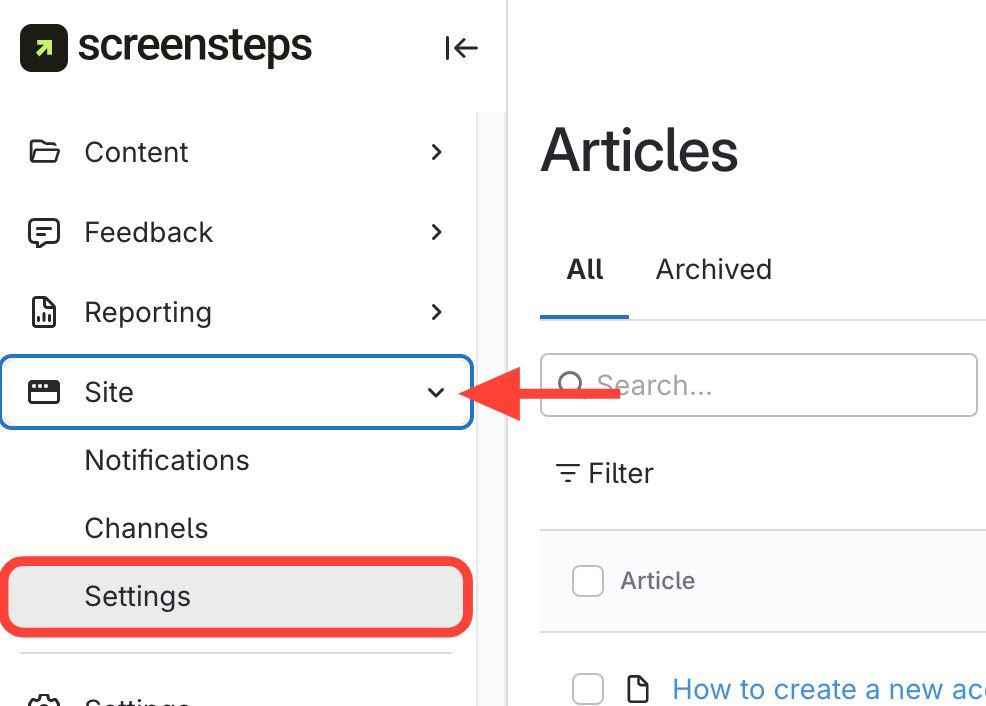Screen dimensions: 986x706
Task: Collapse the Site menu chevron
Action: pos(436,392)
